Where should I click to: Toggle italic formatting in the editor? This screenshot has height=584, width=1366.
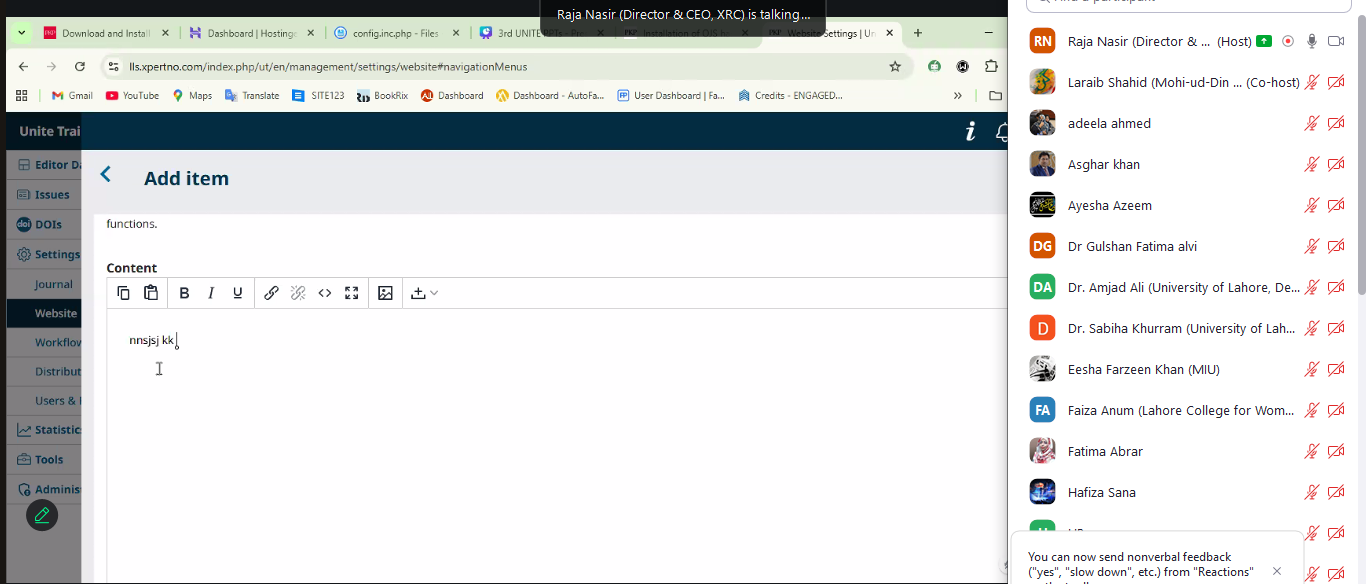pyautogui.click(x=211, y=293)
